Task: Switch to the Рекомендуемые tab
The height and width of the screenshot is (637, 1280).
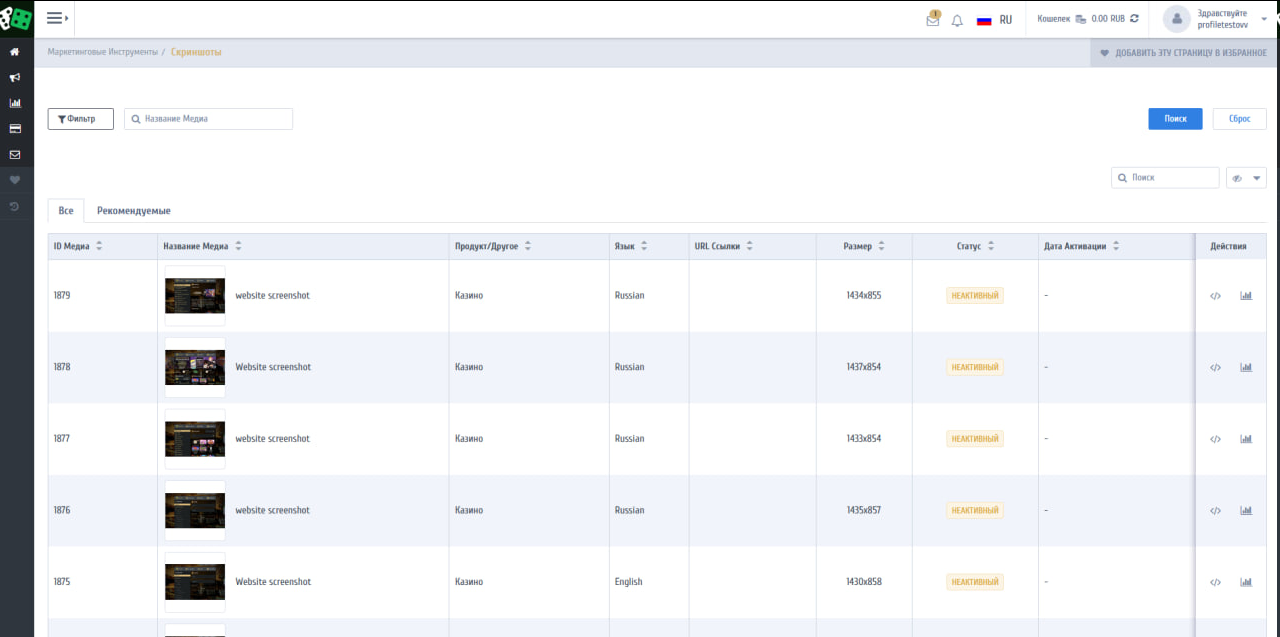Action: (134, 211)
